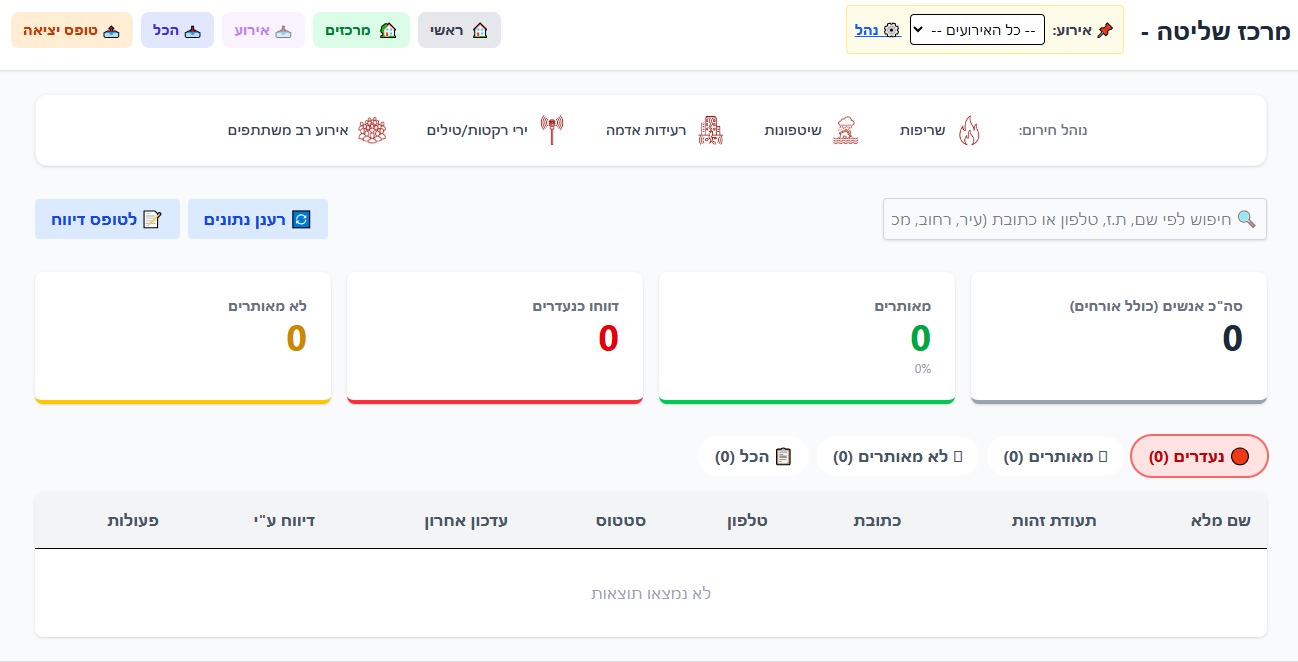Click the fire (שריפות) protocol icon
Image resolution: width=1298 pixels, height=662 pixels.
click(968, 131)
